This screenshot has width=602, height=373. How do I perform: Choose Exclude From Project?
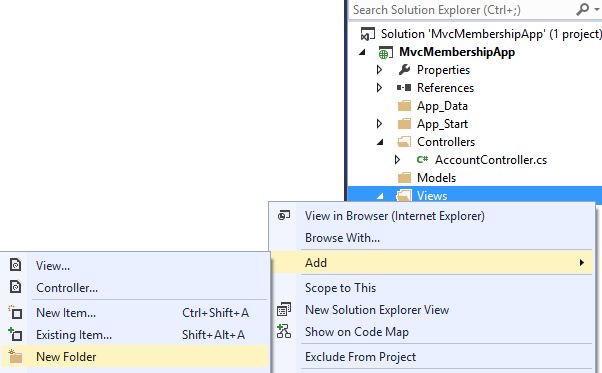click(360, 356)
